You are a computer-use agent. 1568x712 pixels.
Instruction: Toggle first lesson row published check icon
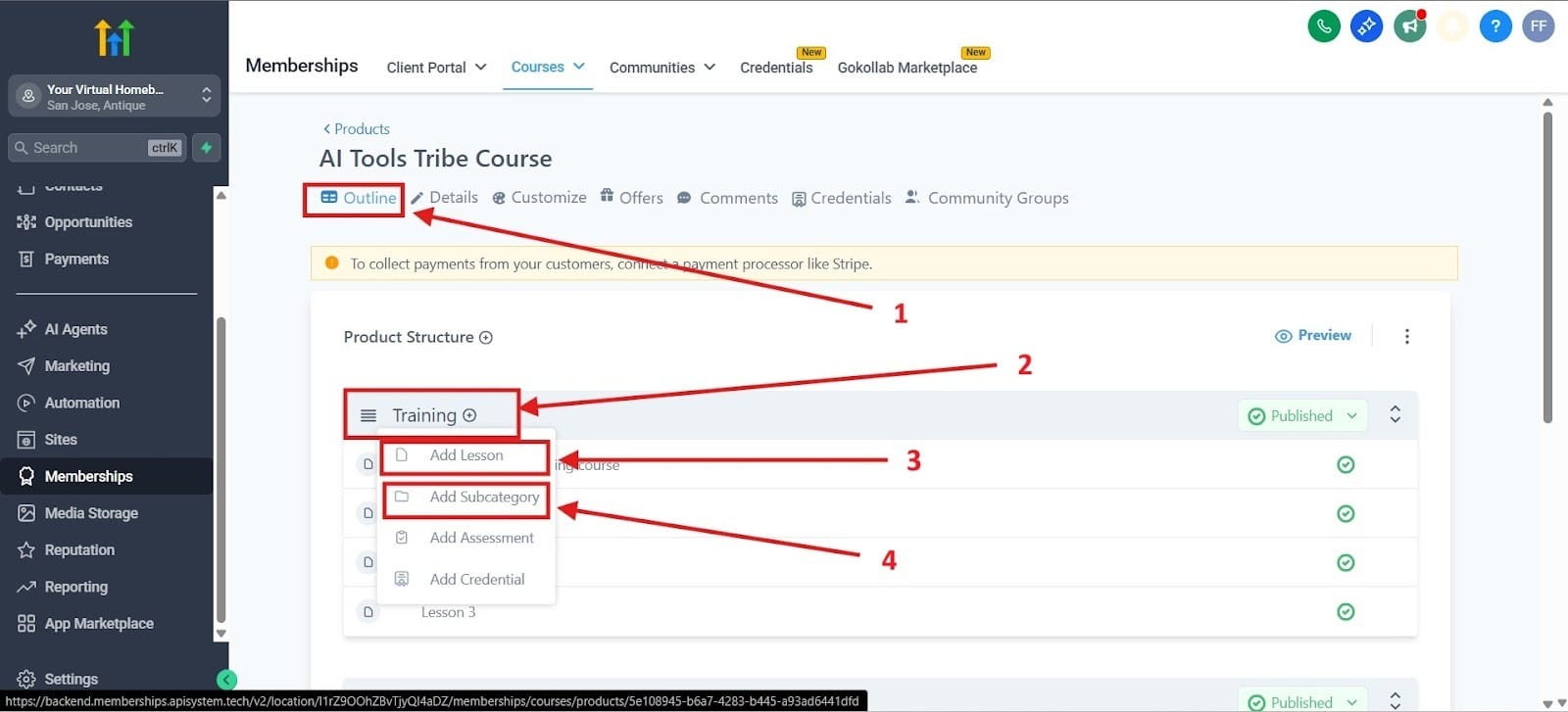pyautogui.click(x=1346, y=465)
